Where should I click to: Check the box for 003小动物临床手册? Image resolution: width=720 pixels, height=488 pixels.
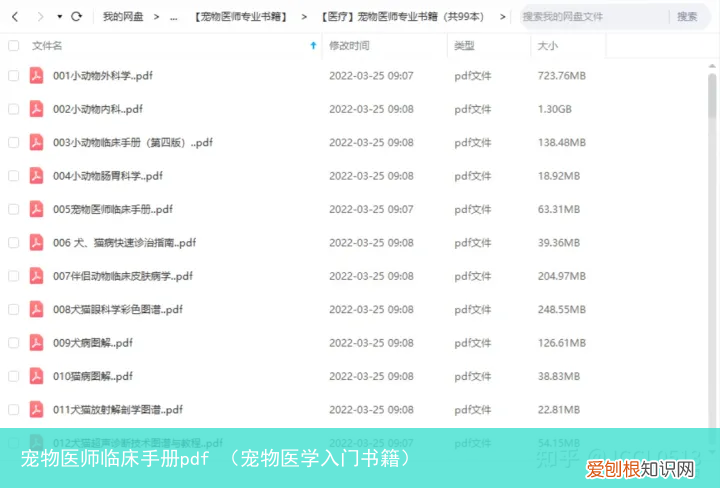[x=13, y=142]
